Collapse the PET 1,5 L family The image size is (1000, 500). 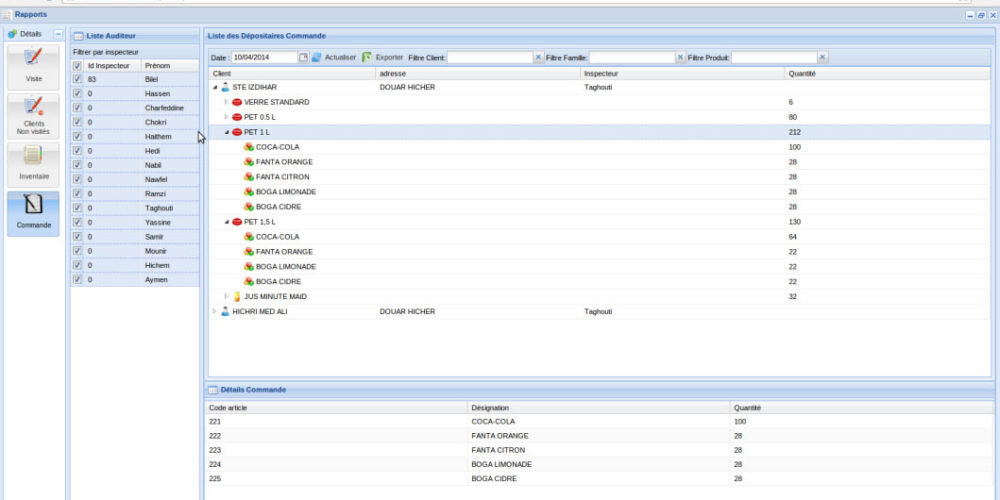pyautogui.click(x=226, y=222)
